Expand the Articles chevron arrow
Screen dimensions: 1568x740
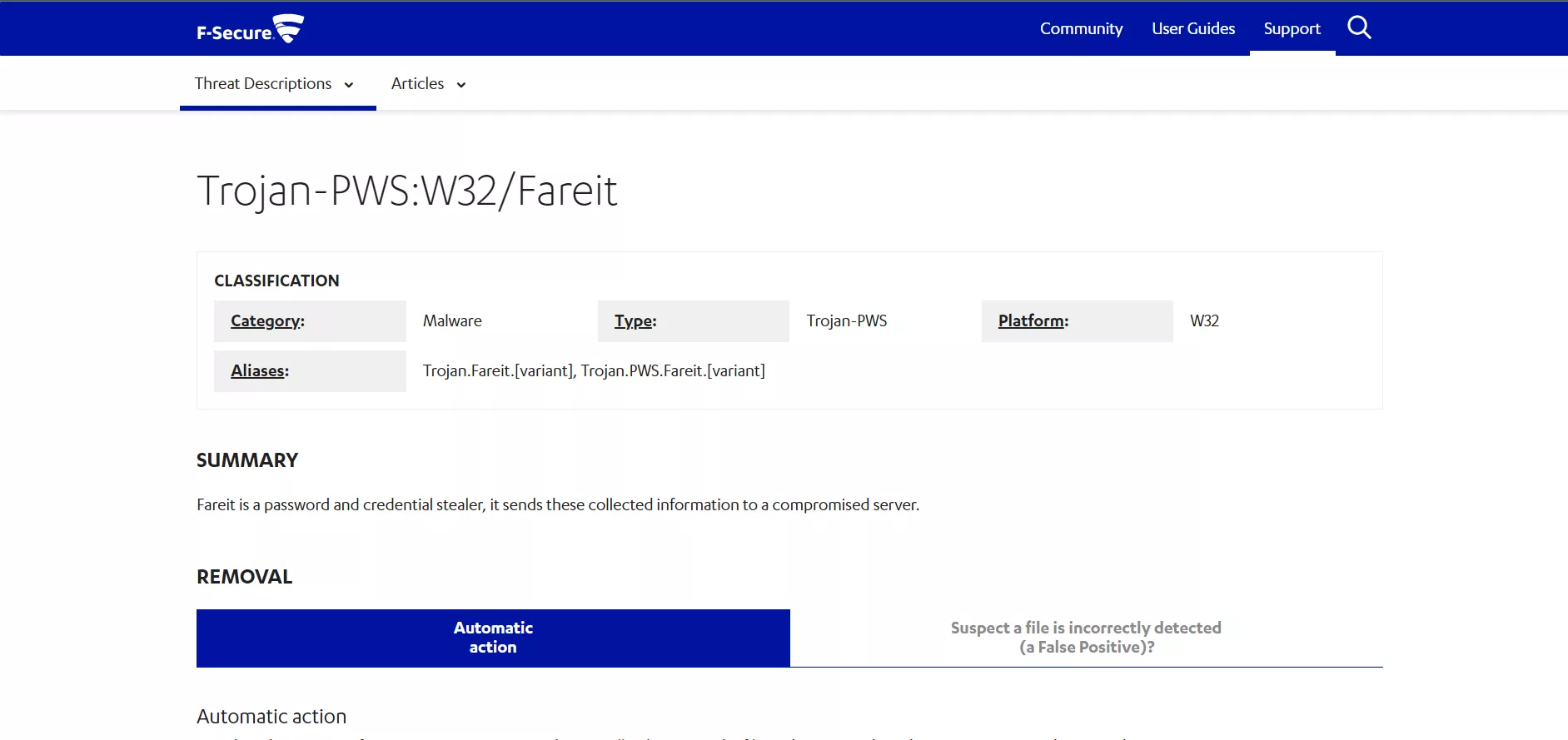pos(461,85)
